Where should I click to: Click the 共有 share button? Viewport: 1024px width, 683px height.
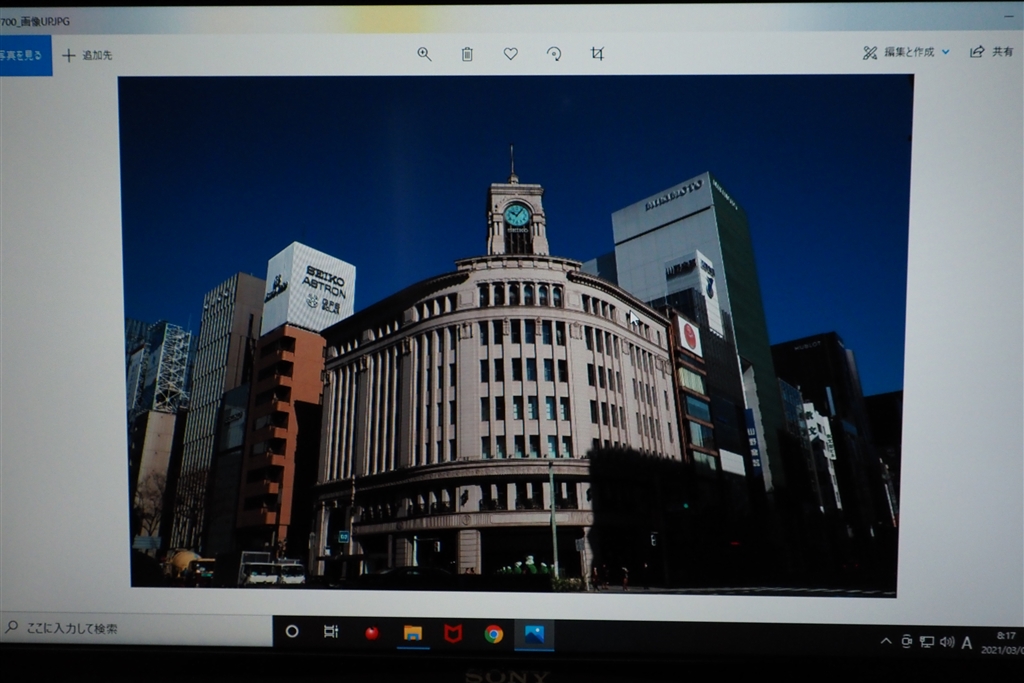click(x=991, y=52)
